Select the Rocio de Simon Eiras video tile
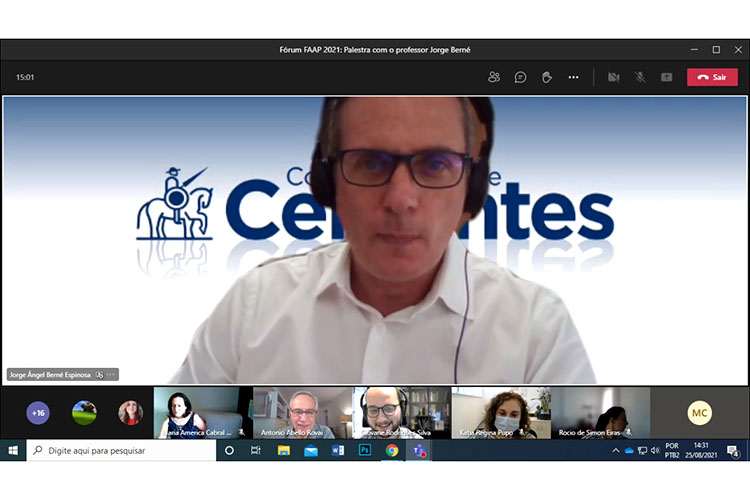Viewport: 750px width, 500px height. (601, 412)
